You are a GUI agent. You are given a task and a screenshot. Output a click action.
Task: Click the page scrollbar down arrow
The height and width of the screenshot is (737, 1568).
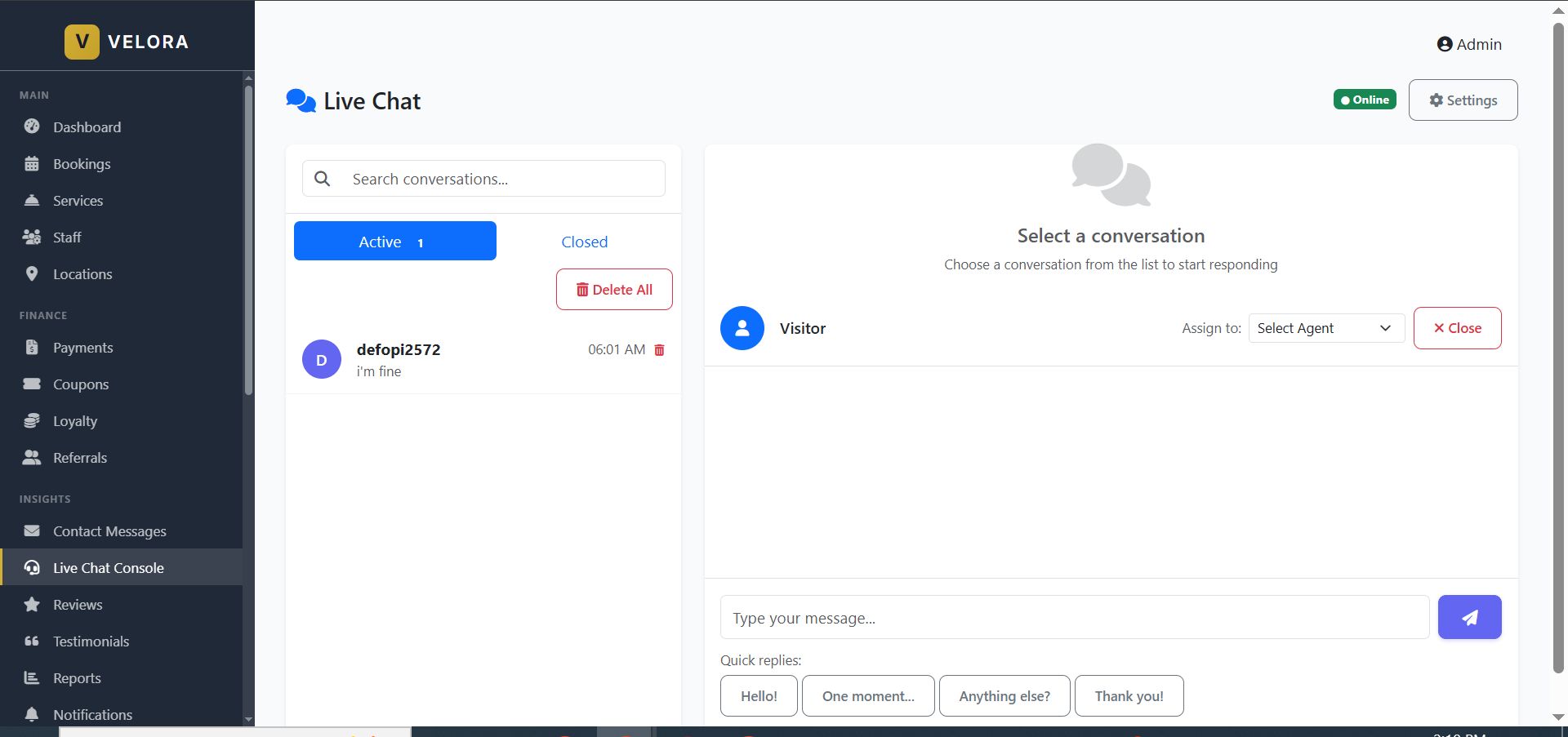tap(1558, 717)
